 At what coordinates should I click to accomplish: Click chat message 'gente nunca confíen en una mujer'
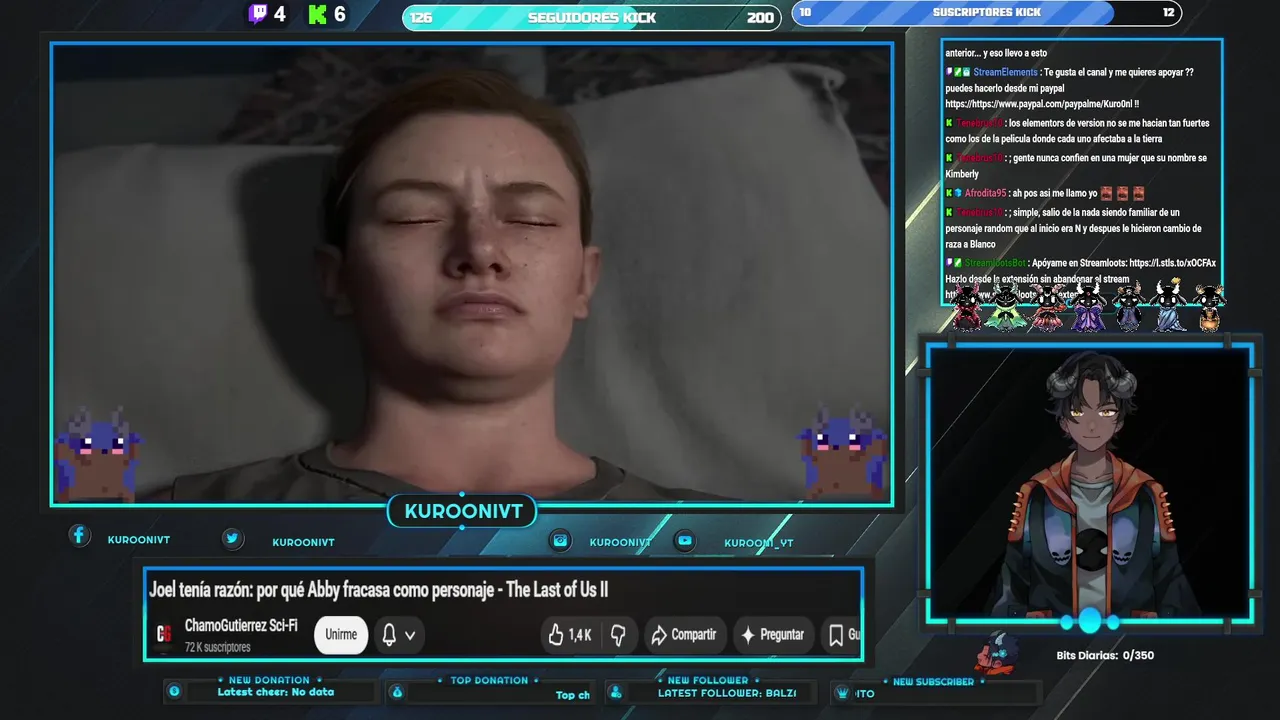[x=1076, y=166]
